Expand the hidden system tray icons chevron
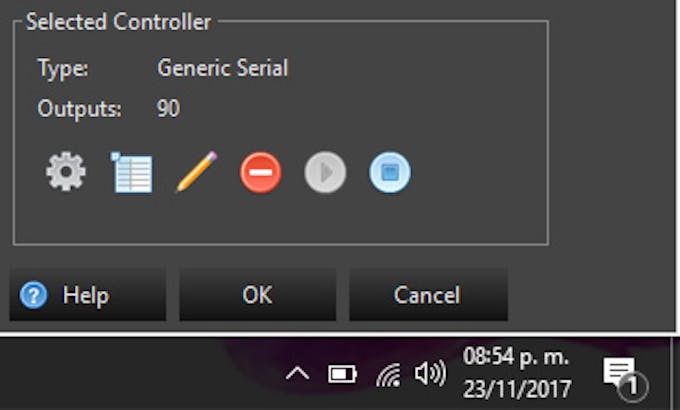 coord(297,374)
